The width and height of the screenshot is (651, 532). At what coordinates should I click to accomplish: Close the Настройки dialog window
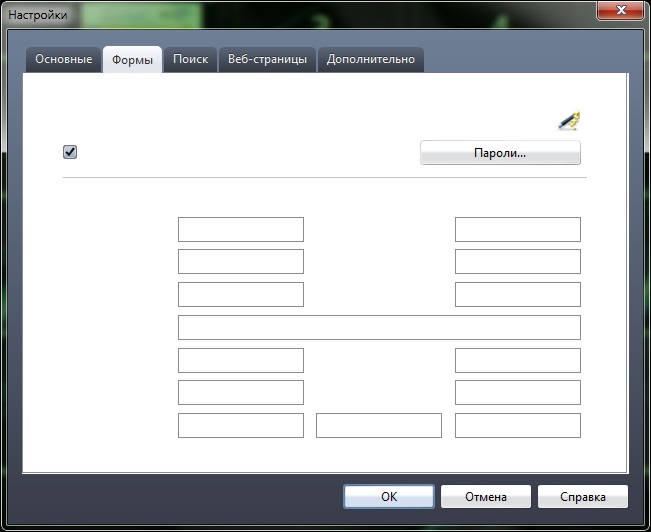pos(621,10)
